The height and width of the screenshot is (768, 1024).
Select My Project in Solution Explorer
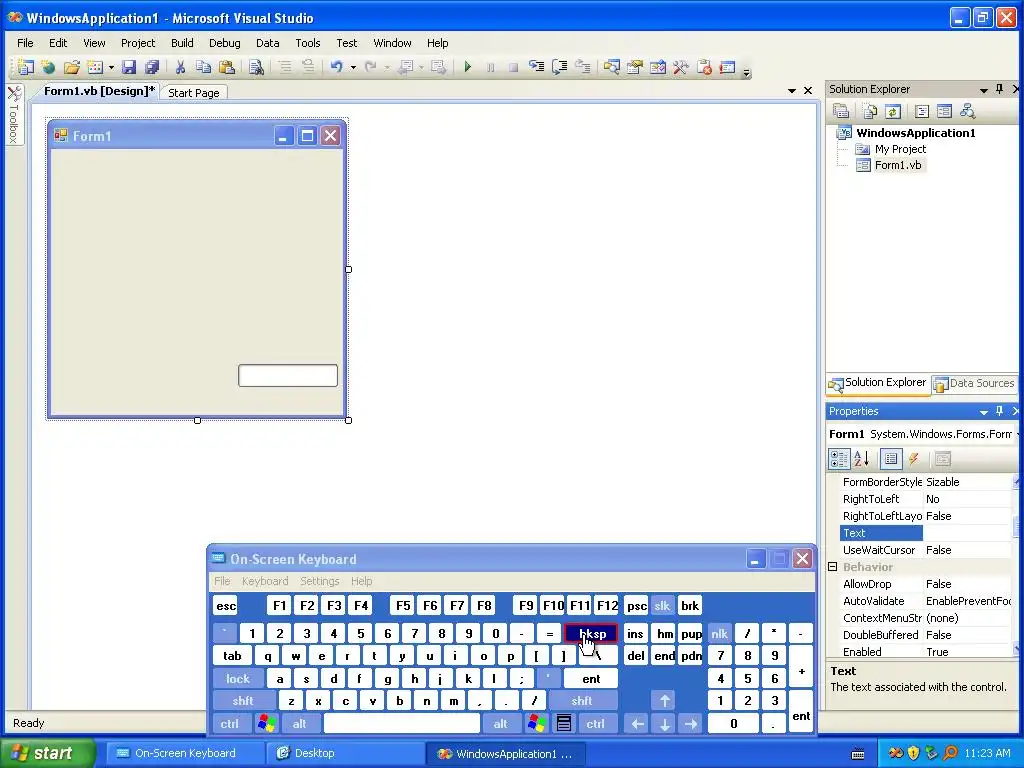(x=899, y=149)
